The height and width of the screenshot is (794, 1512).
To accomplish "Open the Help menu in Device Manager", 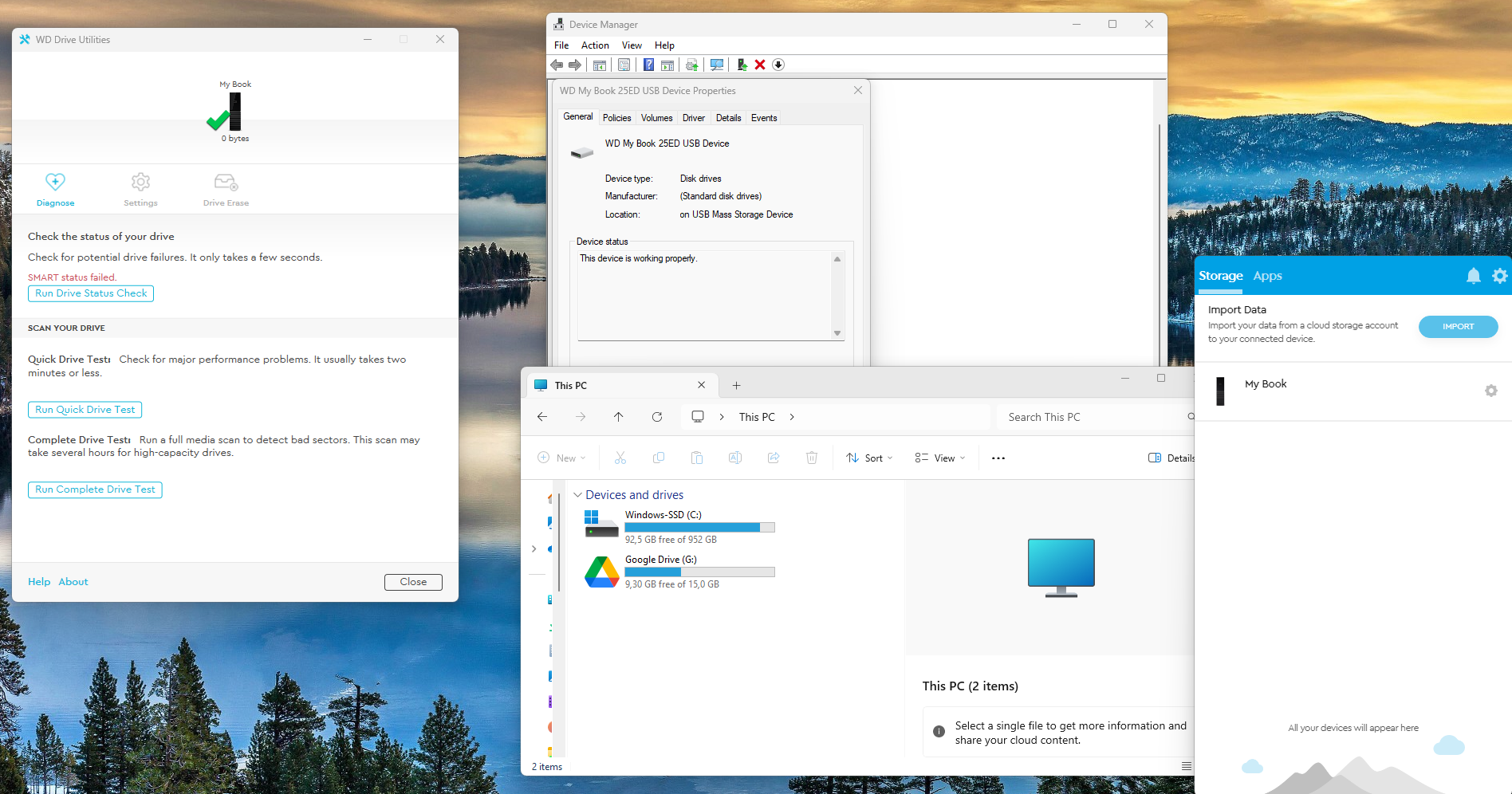I will point(664,45).
